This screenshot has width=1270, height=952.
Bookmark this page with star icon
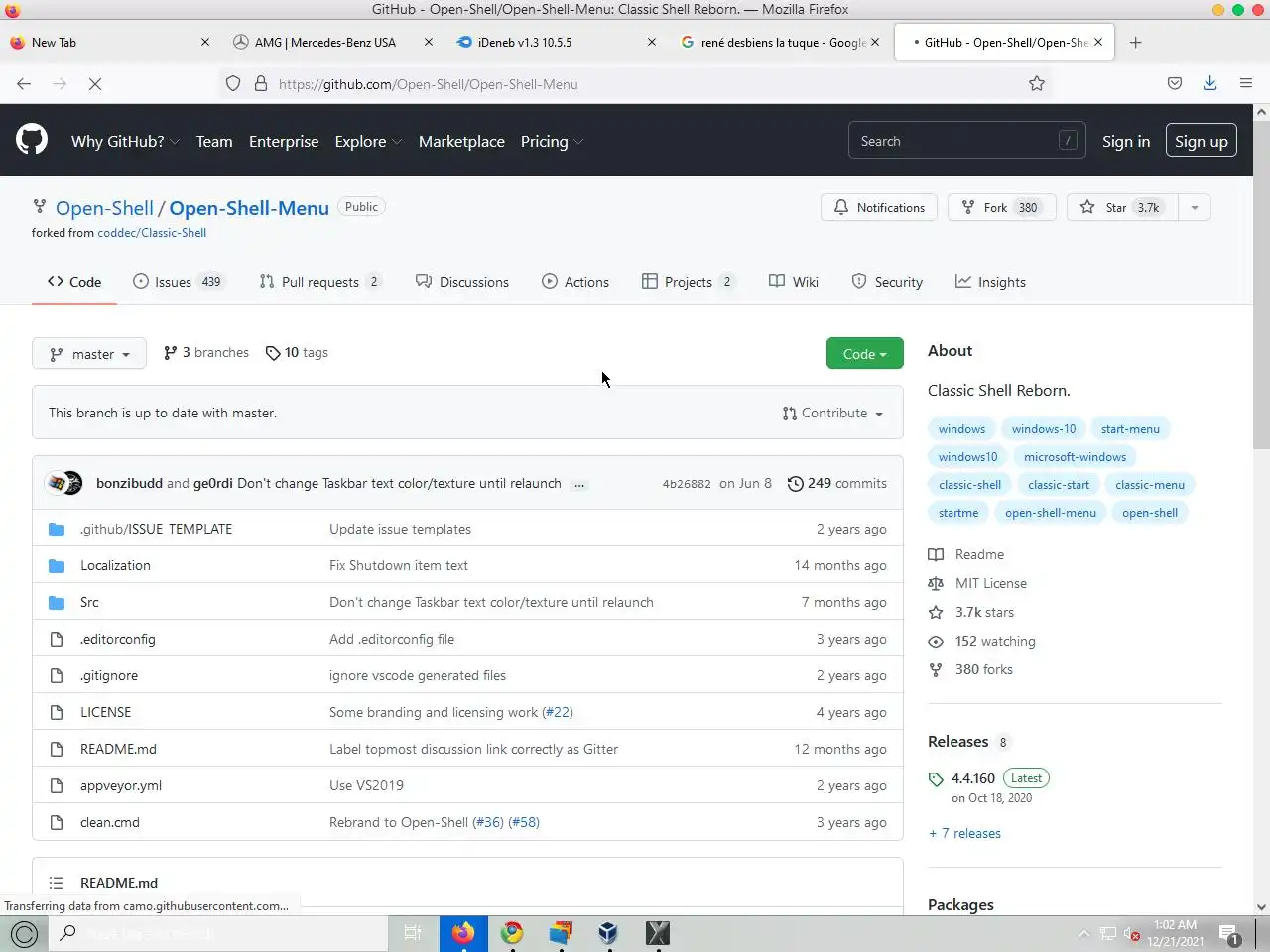click(x=1037, y=84)
